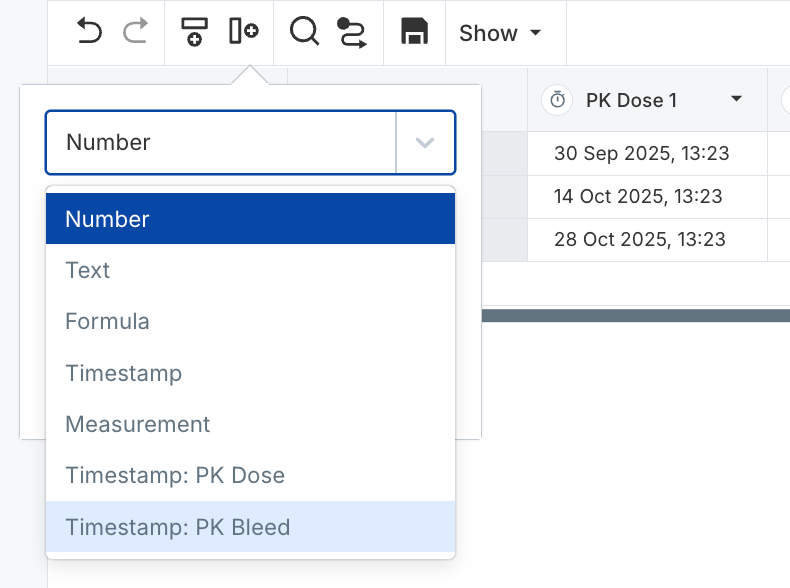
Task: Choose the Timestamp: PK Bleed option
Action: pos(250,527)
